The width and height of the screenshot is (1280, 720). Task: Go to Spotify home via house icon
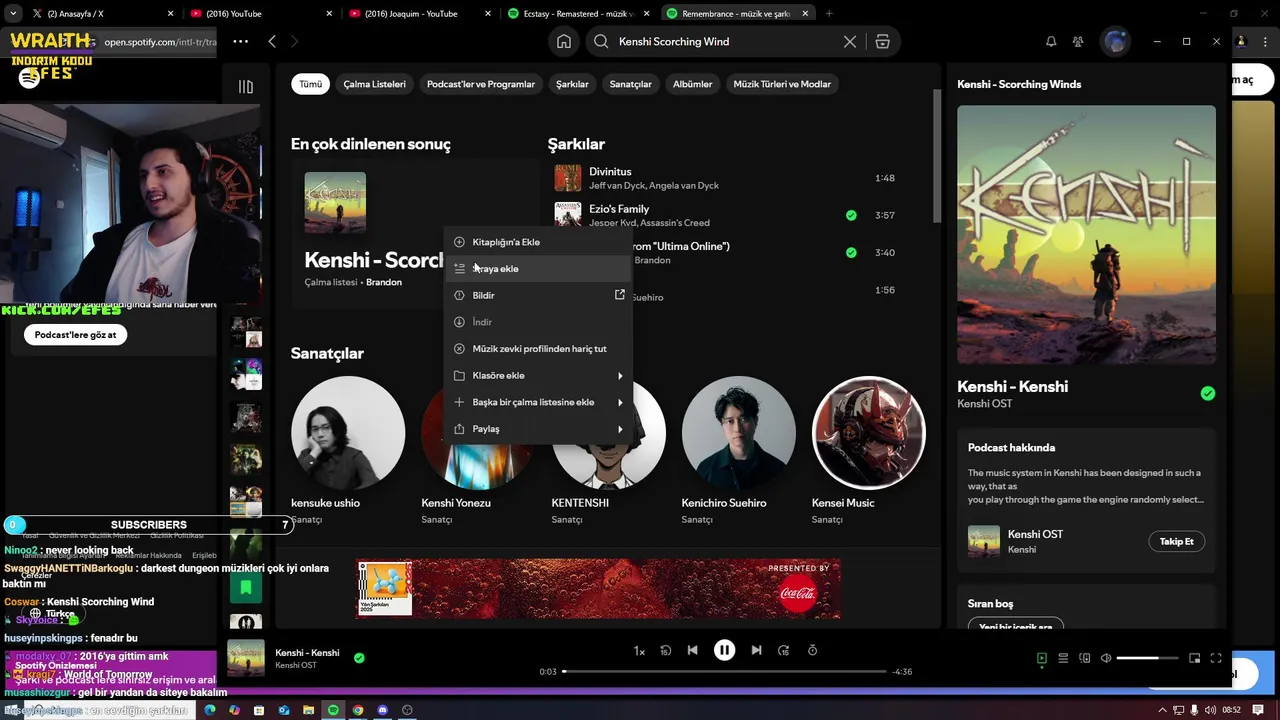564,42
